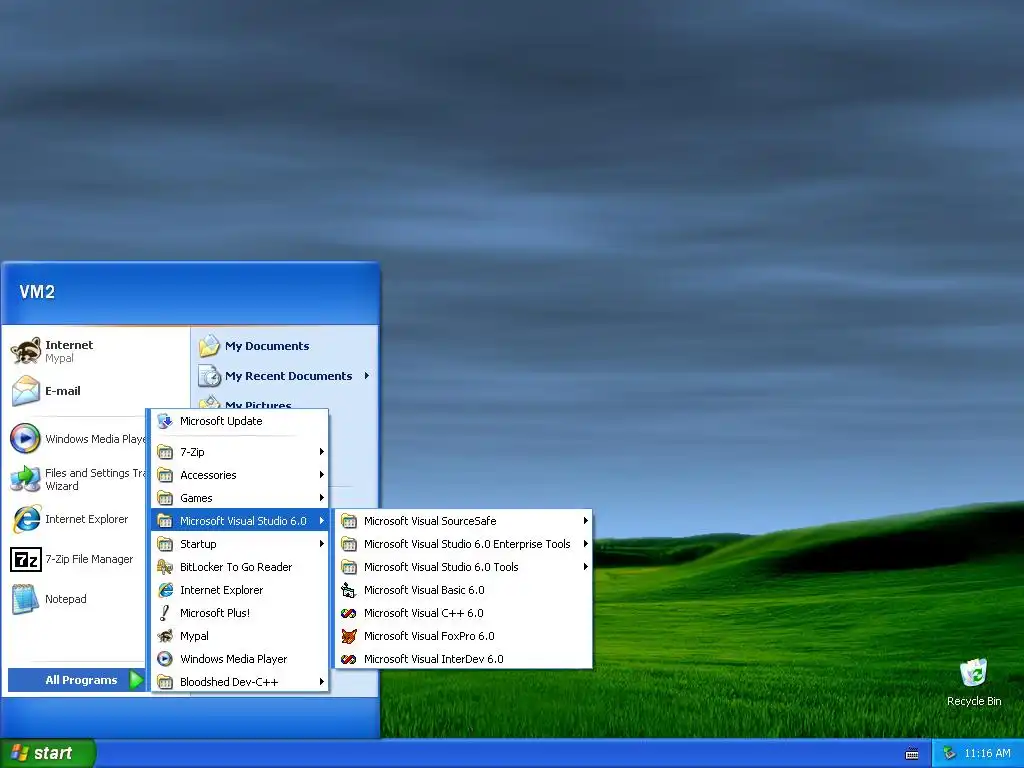
Task: Expand Microsoft Visual SourceSafe submenu arrow
Action: (x=586, y=520)
